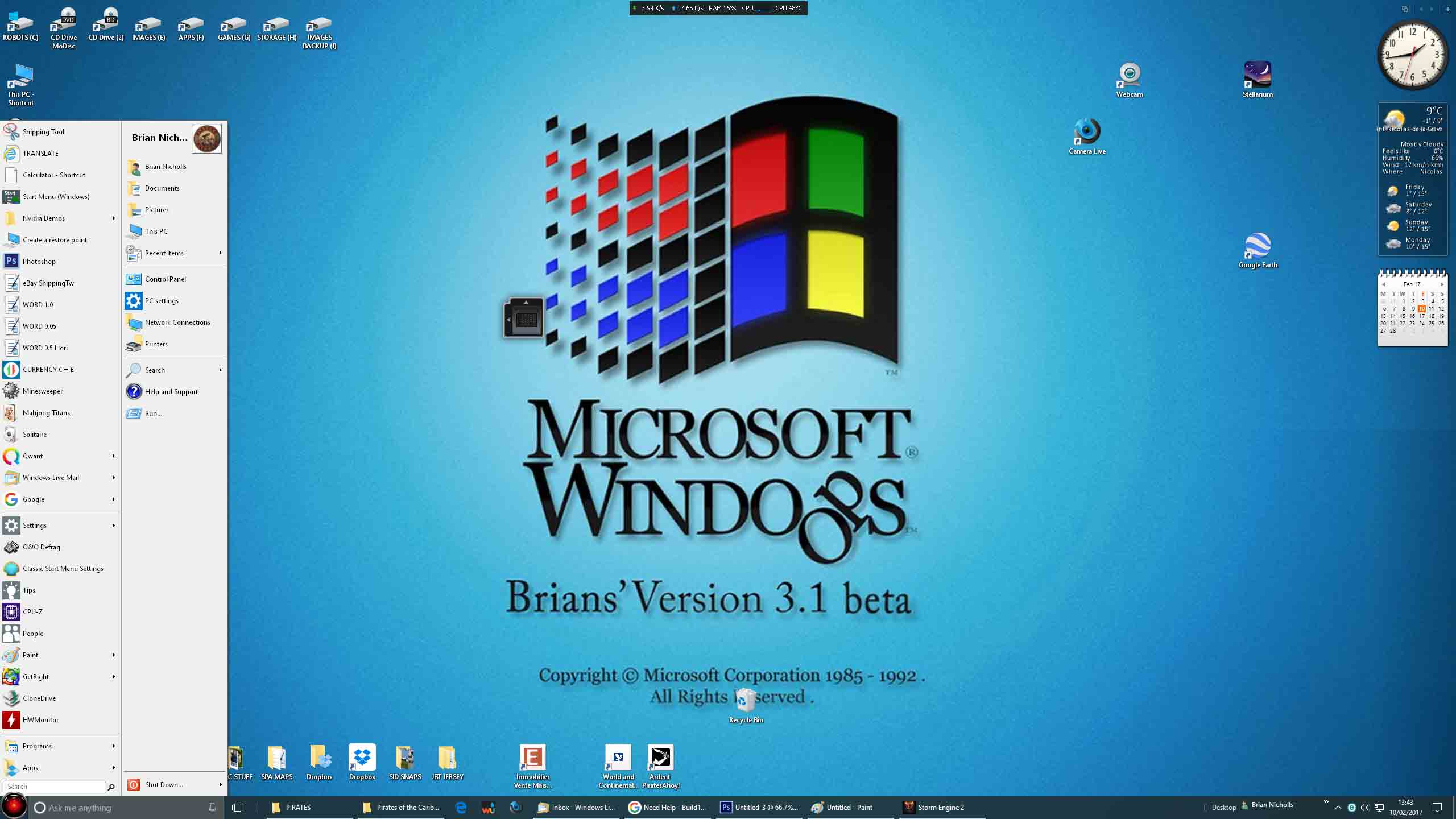Switch to Inbox - Windows Live Mail
The height and width of the screenshot is (819, 1456).
(x=577, y=807)
